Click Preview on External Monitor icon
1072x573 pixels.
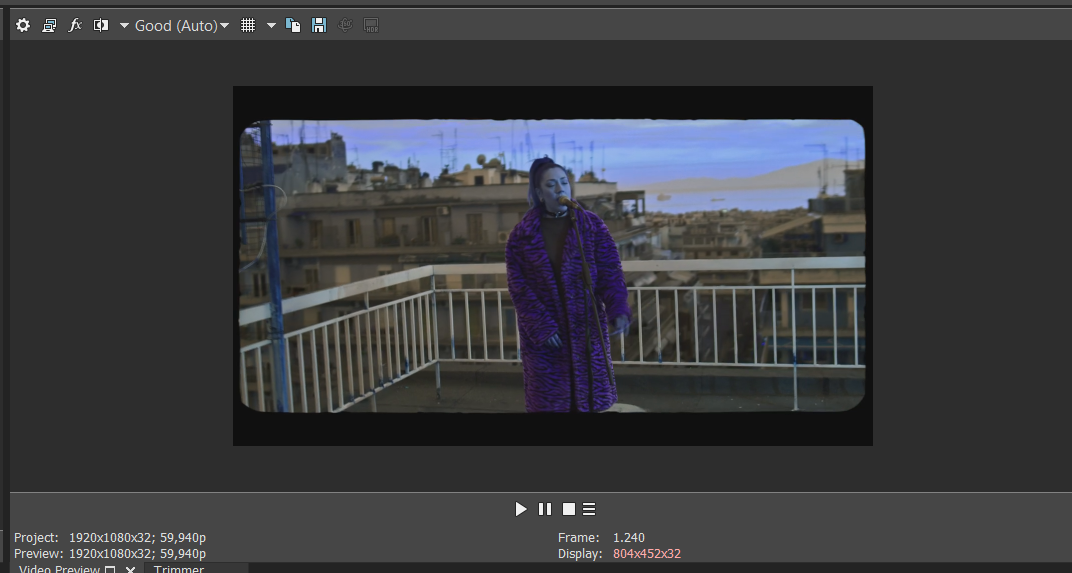click(49, 25)
